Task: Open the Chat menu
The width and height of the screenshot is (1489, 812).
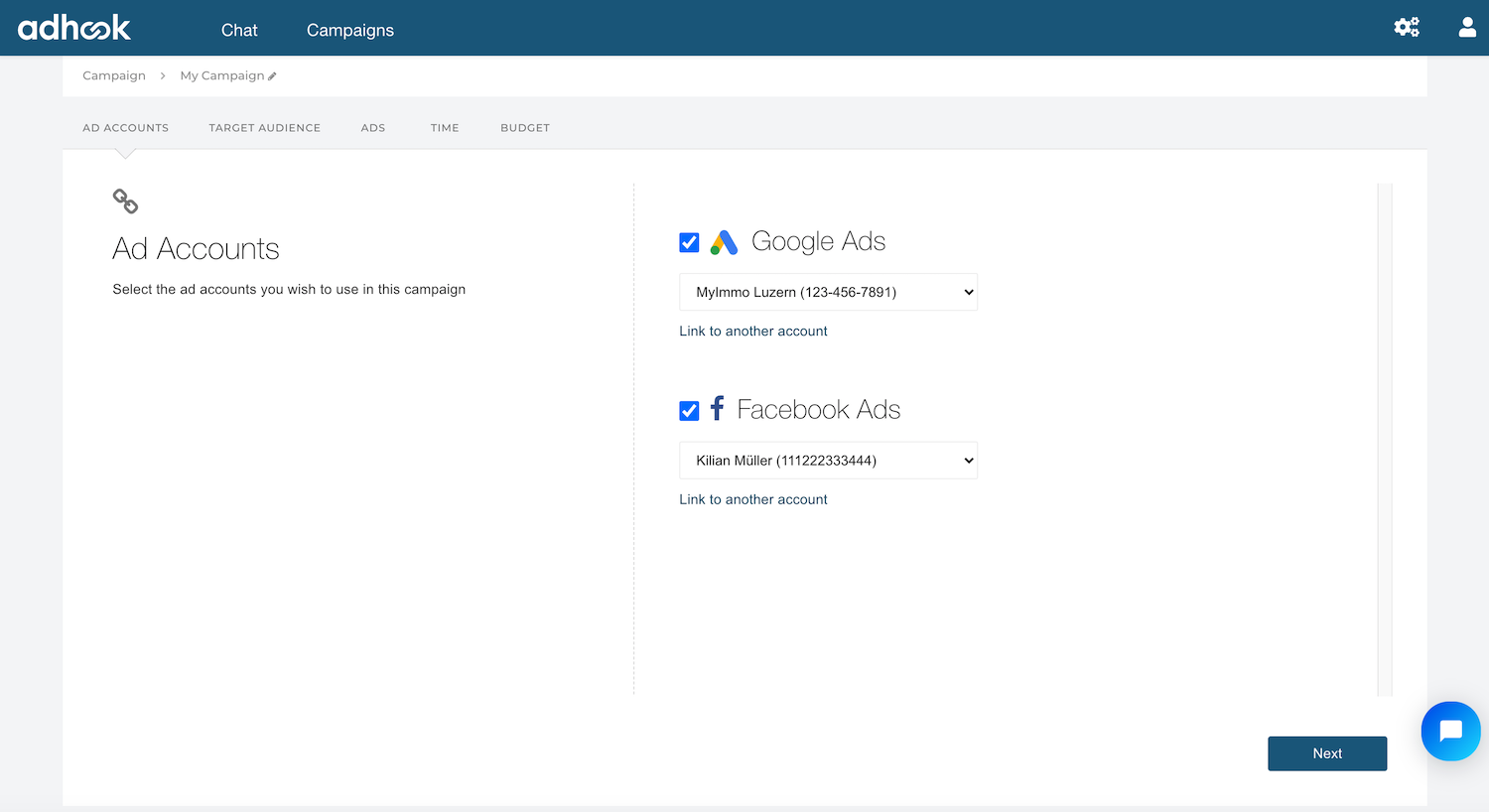Action: 239,30
